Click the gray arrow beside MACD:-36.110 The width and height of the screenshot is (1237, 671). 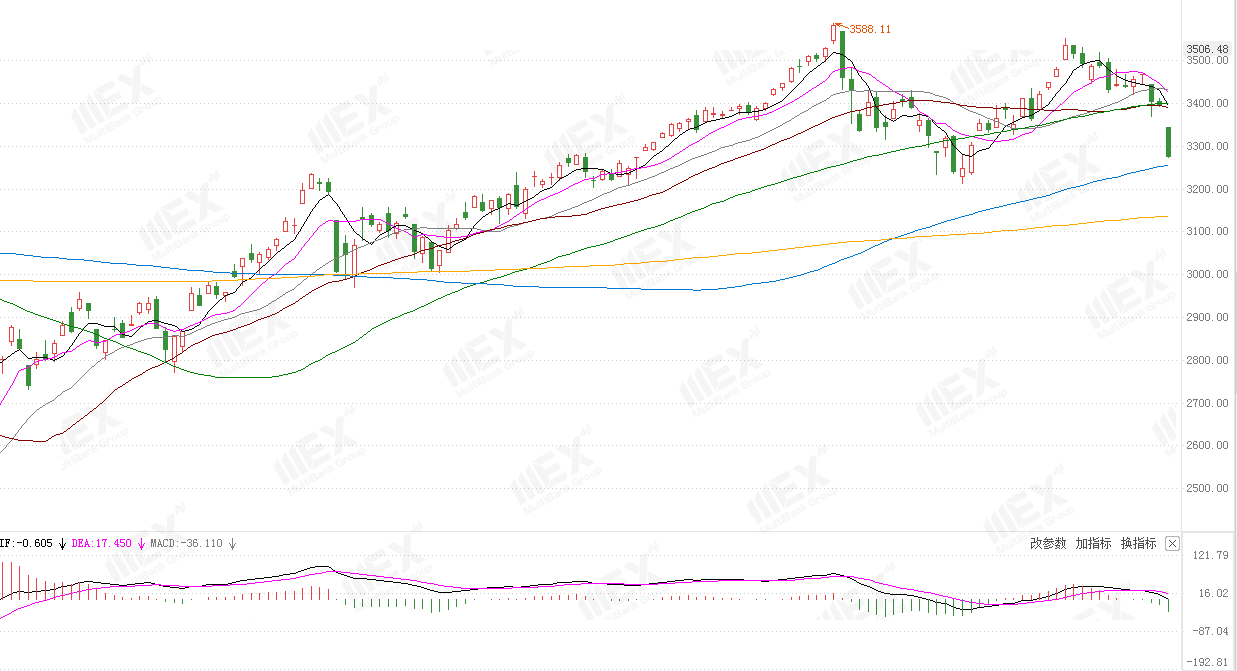[232, 544]
